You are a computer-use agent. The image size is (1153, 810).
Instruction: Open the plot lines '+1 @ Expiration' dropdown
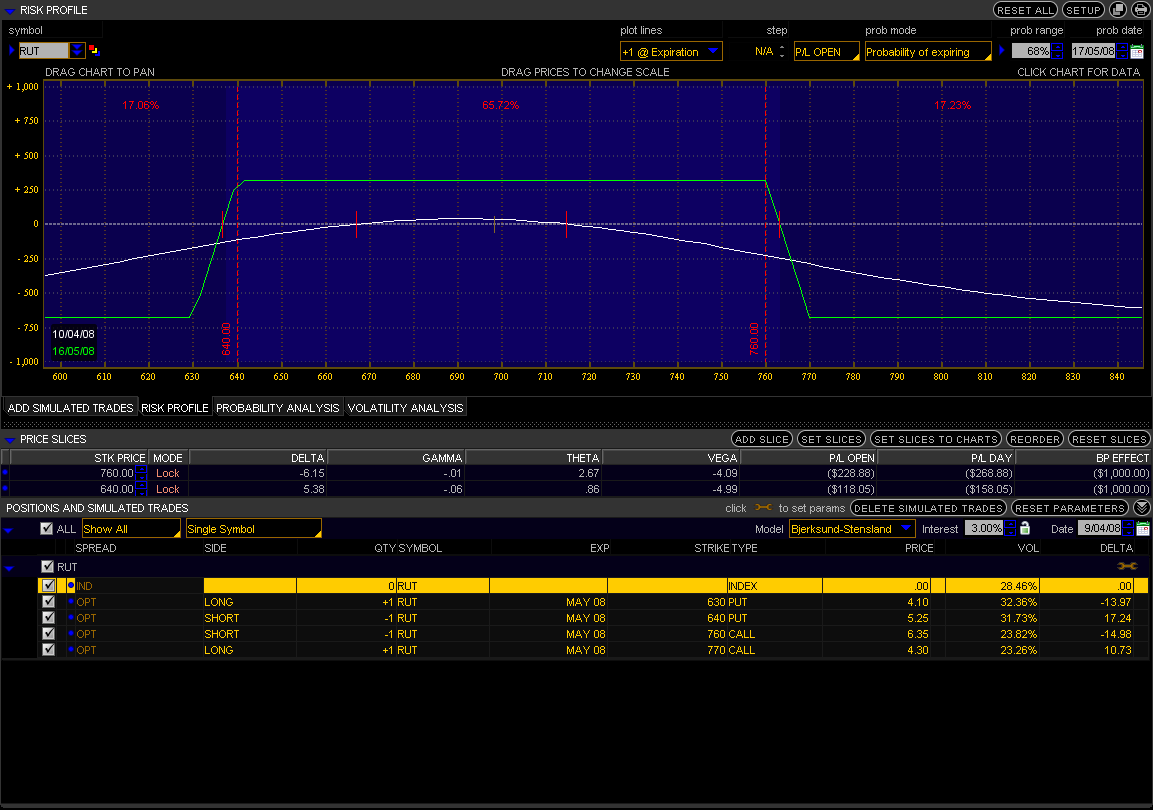[671, 51]
